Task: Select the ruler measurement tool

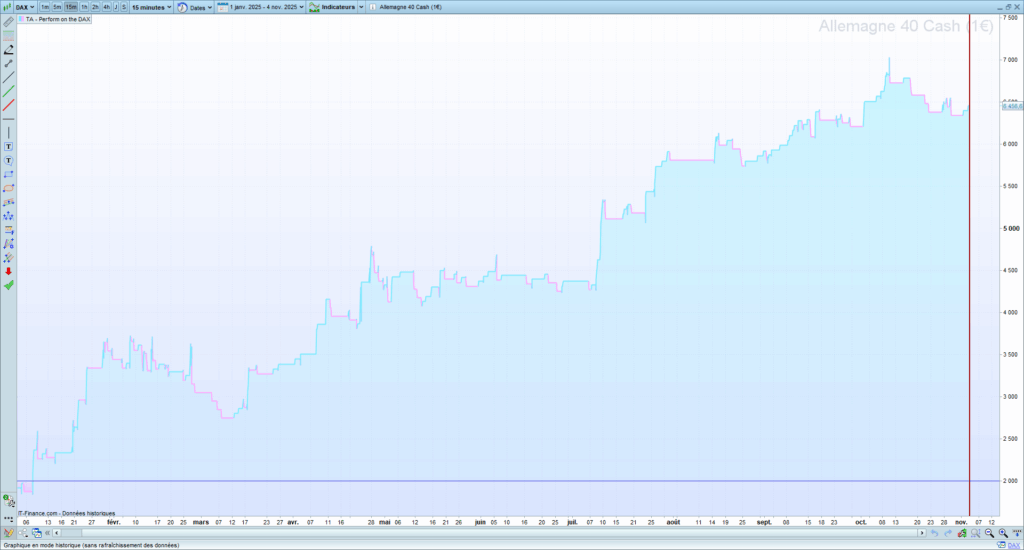Action: pyautogui.click(x=9, y=21)
